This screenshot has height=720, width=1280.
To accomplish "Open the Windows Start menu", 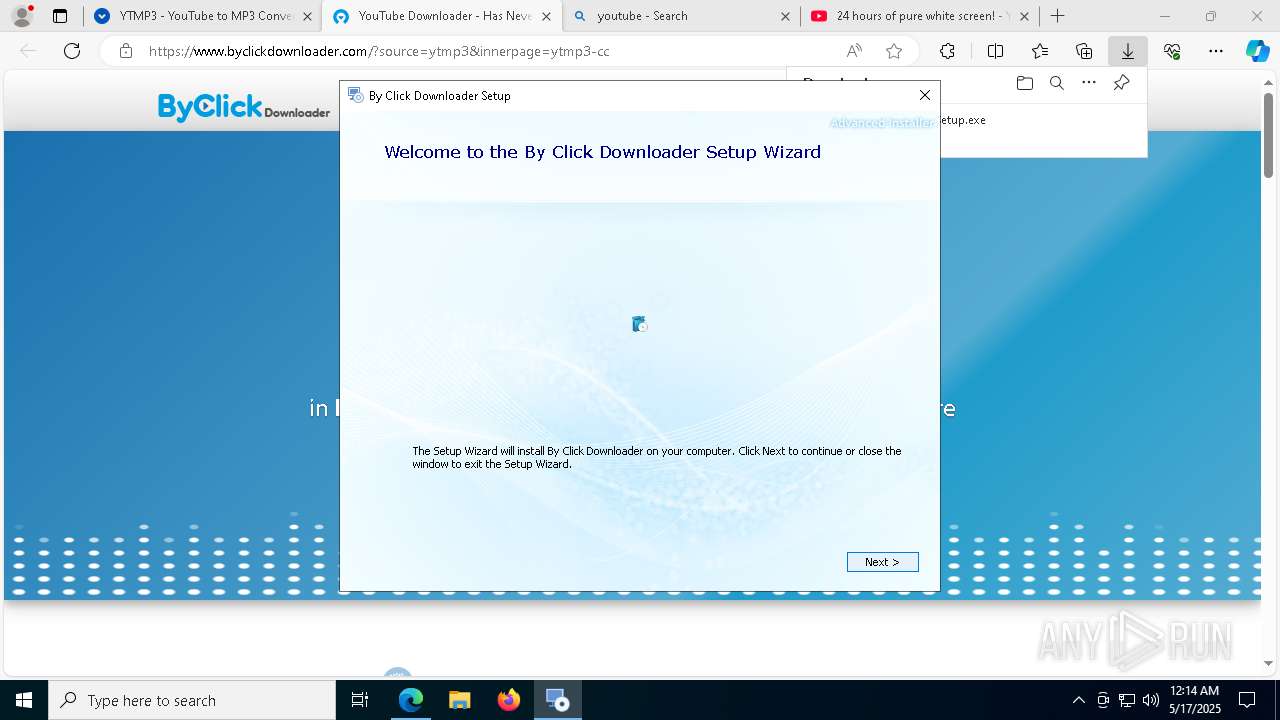I will [24, 700].
